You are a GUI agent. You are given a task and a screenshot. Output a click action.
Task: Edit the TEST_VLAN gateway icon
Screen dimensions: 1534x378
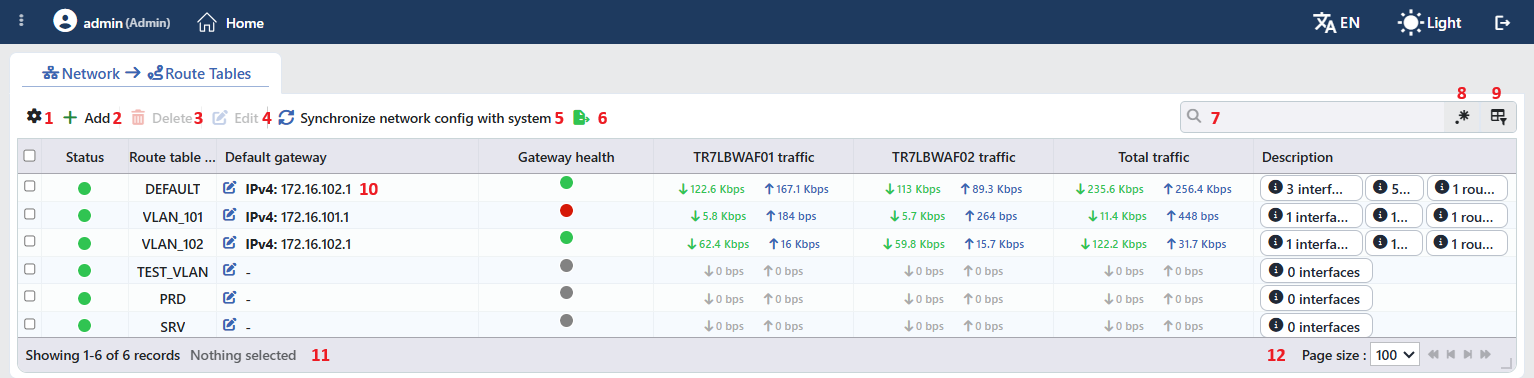pos(230,269)
